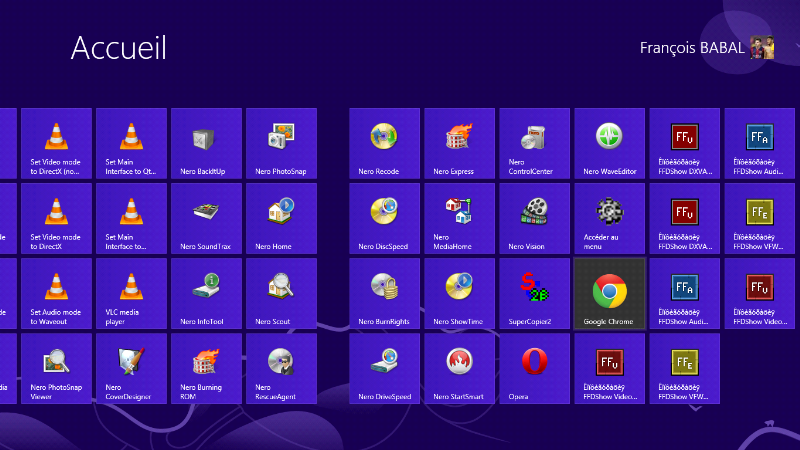Open VLC media player tile
The width and height of the screenshot is (800, 450).
pos(131,293)
